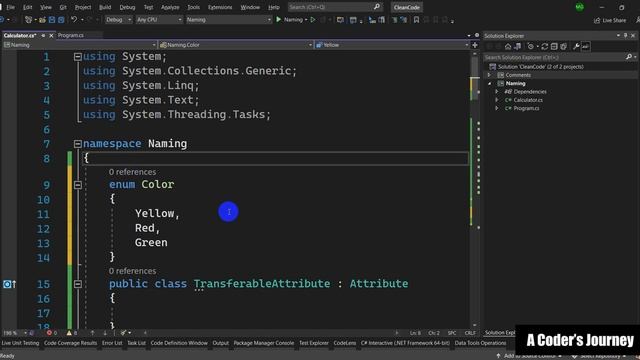
Task: Open the Debug menu
Action: coord(127,7)
